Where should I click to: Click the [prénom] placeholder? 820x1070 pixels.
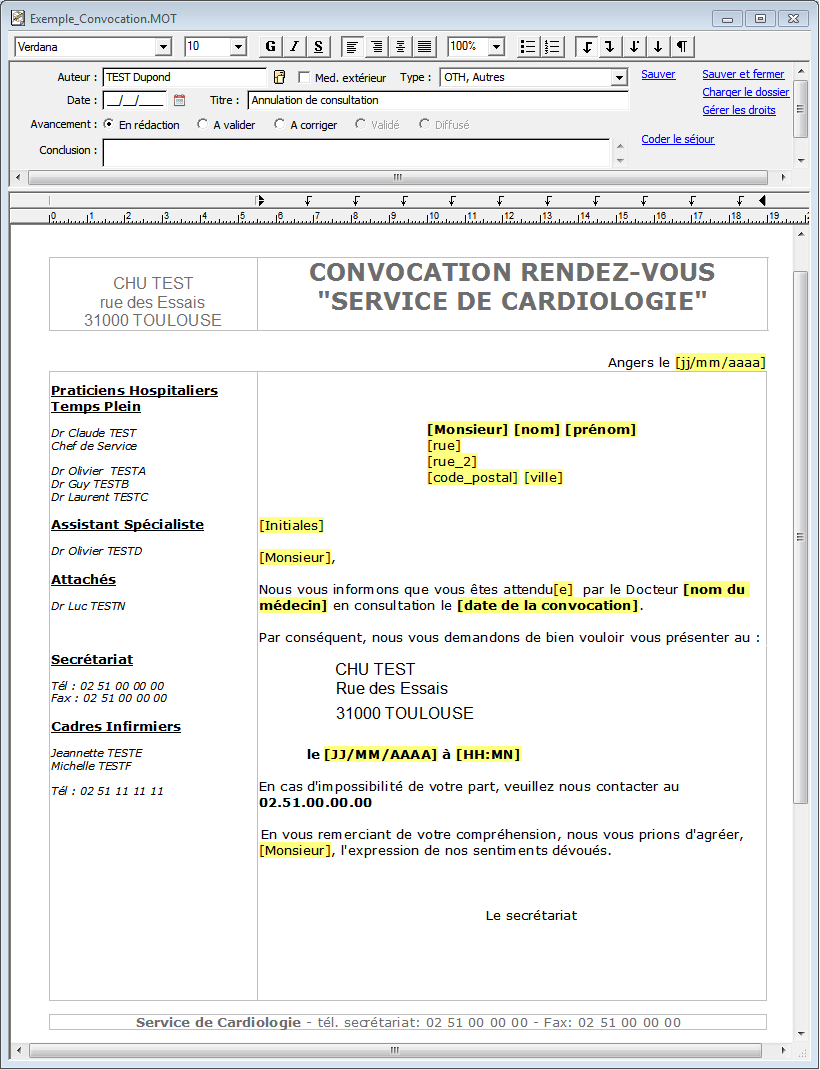(x=601, y=429)
